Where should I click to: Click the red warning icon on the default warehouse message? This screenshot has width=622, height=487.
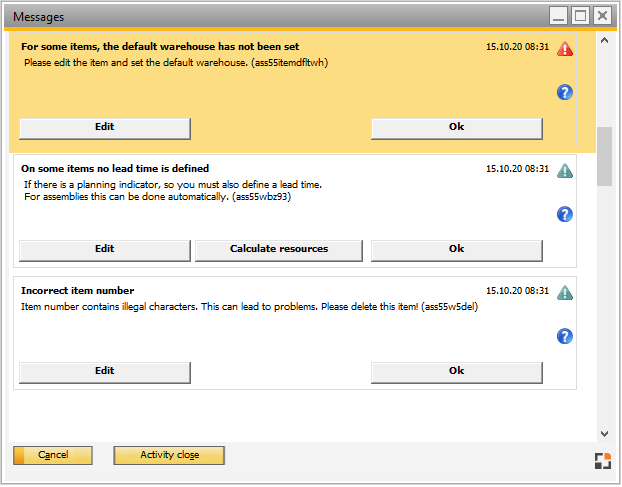click(565, 48)
